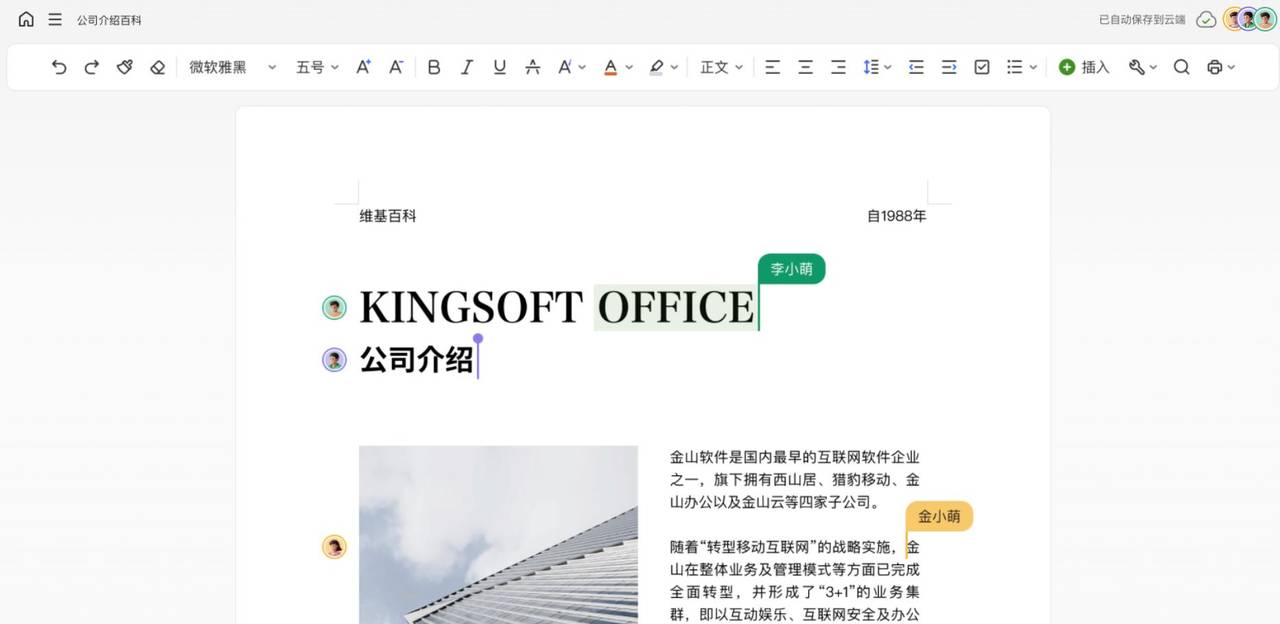Toggle italic formatting

466,66
